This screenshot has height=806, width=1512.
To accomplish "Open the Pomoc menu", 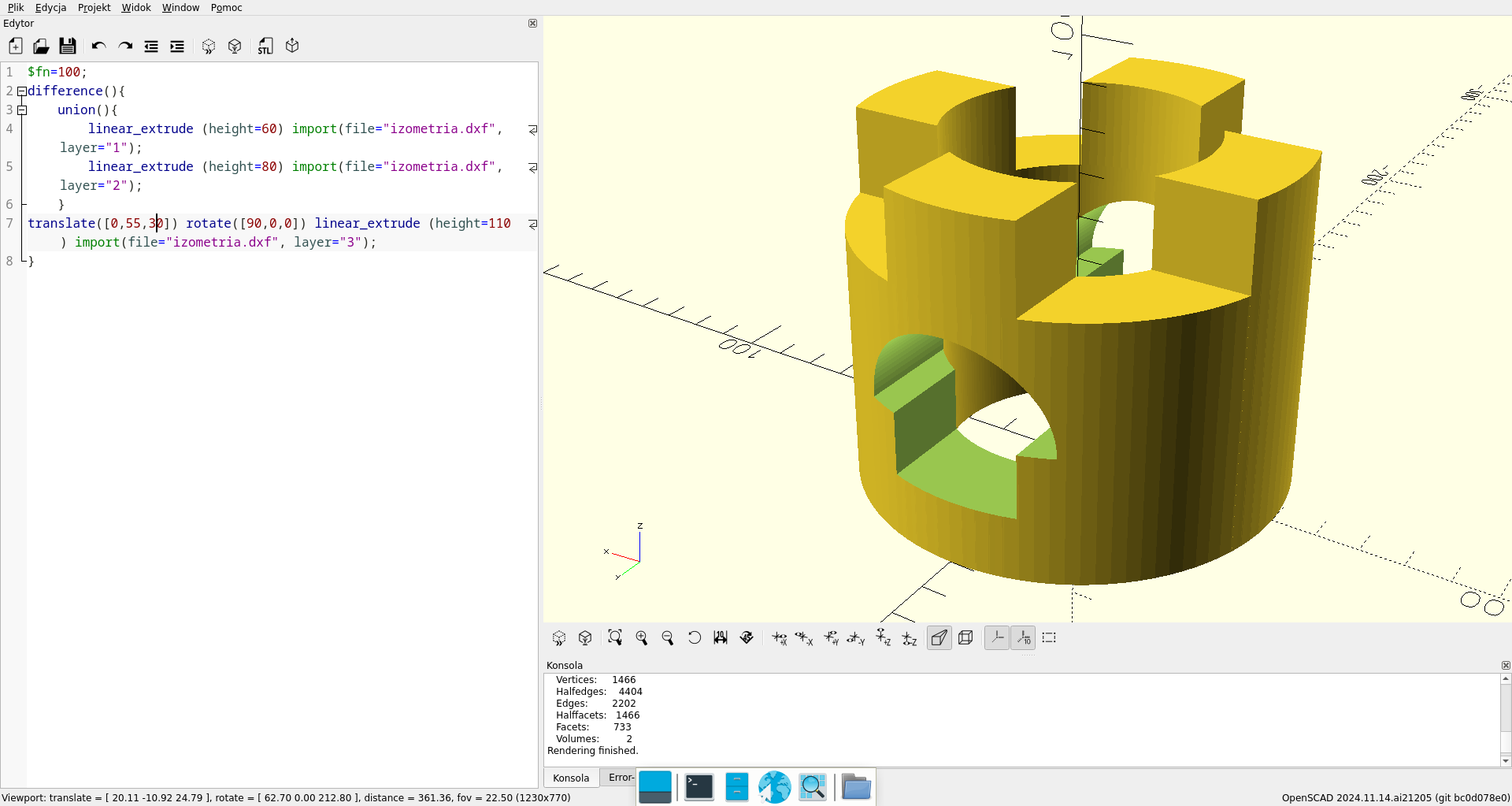I will 226,8.
